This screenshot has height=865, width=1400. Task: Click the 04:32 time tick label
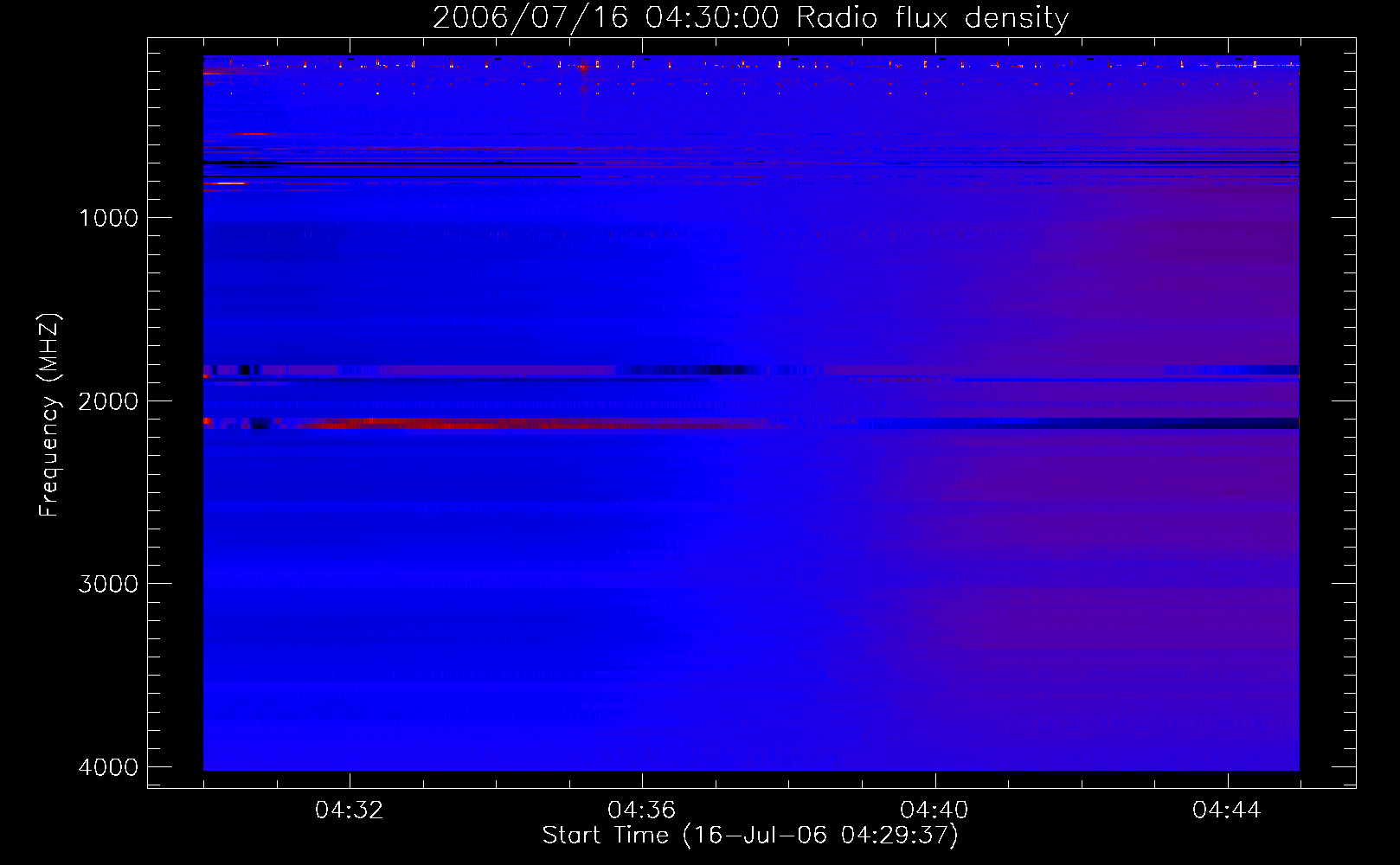coord(350,811)
